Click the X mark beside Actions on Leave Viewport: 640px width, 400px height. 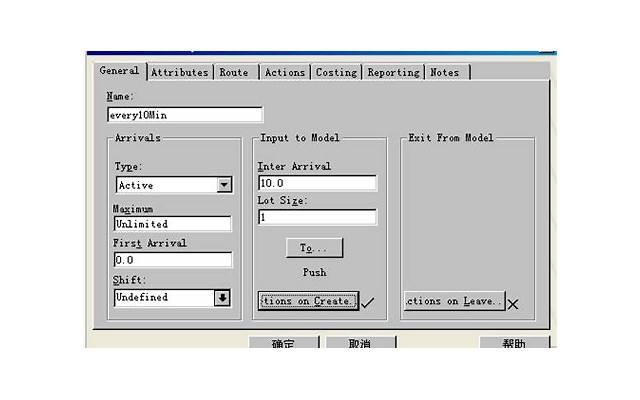tap(513, 303)
